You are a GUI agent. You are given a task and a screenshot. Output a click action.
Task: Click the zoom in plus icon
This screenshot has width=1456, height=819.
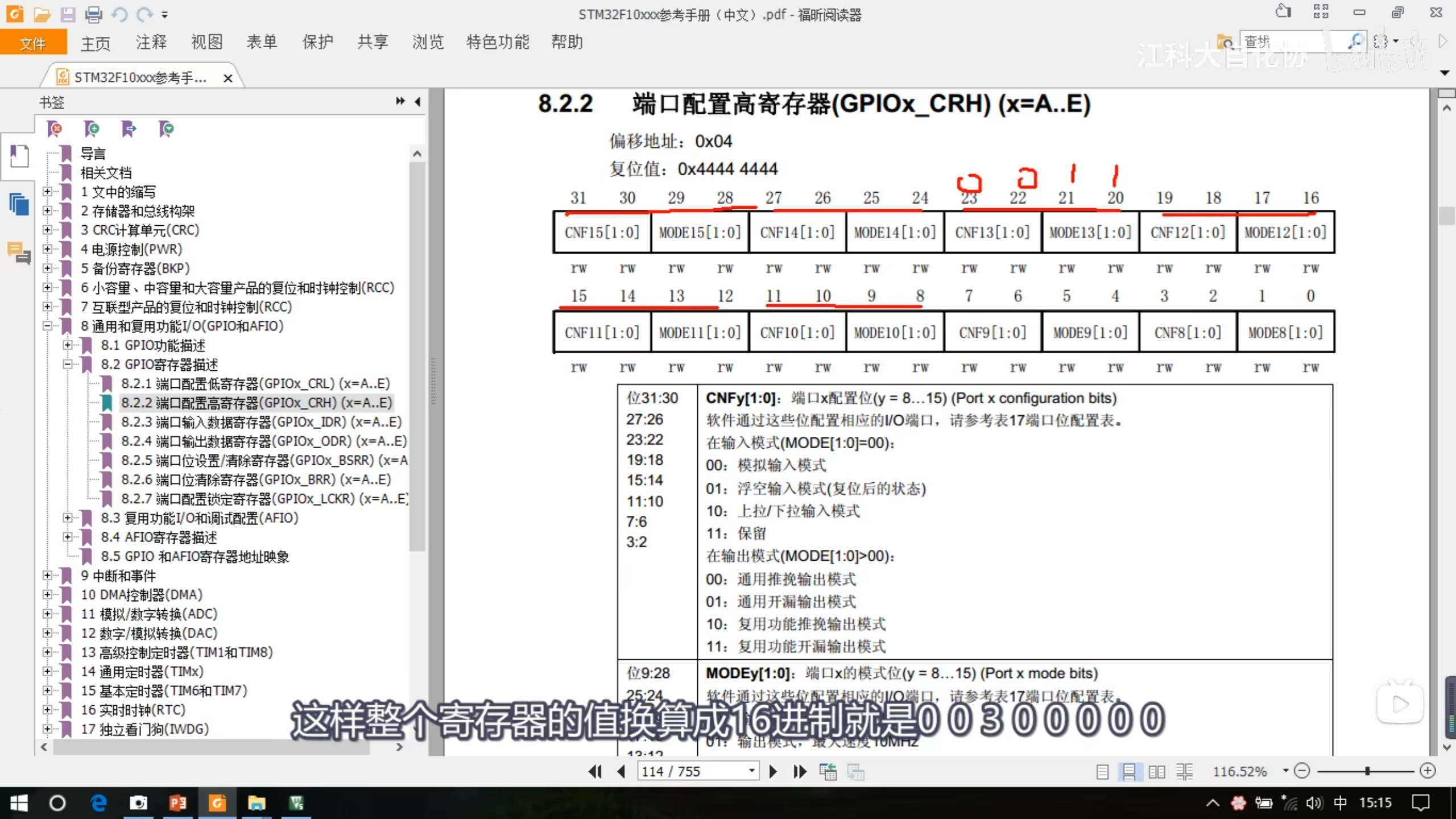tap(1428, 771)
